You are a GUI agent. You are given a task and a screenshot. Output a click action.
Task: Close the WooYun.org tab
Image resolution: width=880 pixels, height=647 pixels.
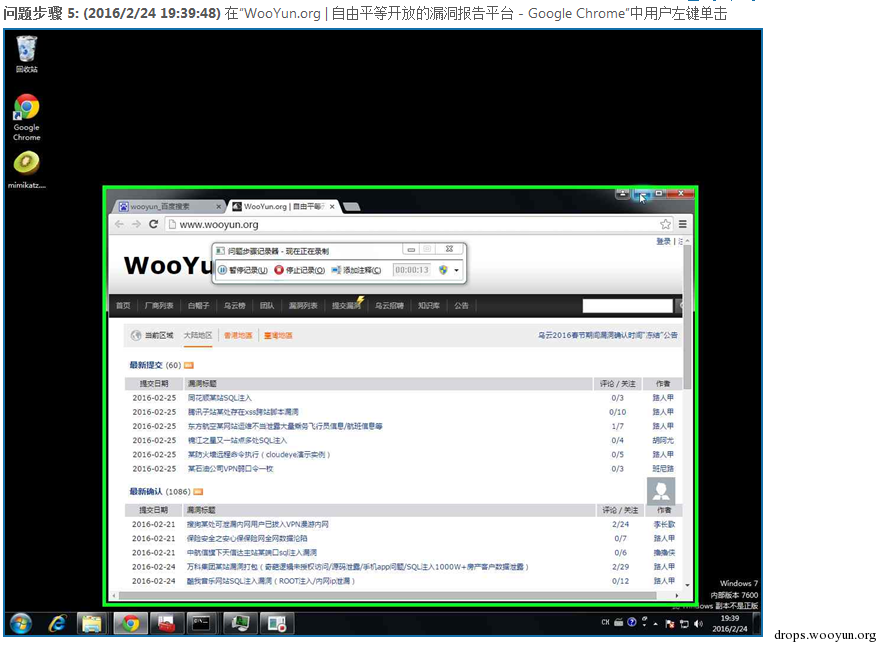(x=332, y=207)
